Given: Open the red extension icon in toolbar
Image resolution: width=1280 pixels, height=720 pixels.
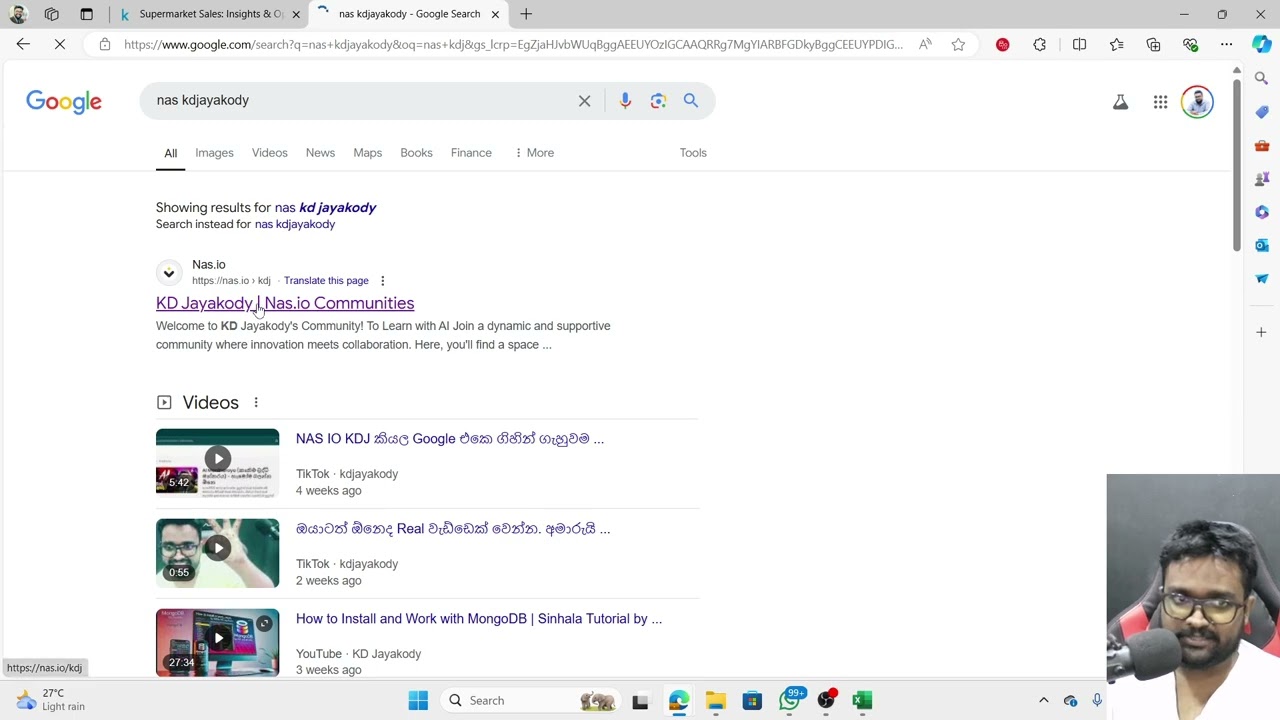Looking at the screenshot, I should (x=1003, y=44).
